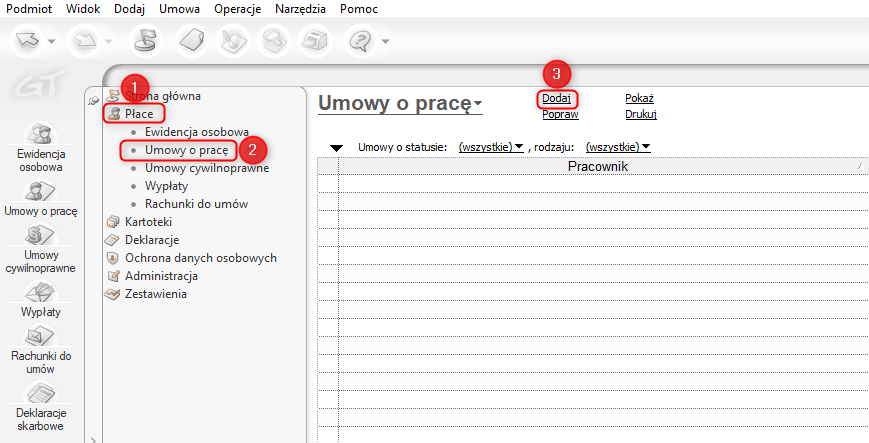Select Umowy cywilnoprawne tree entry under Płace

pos(207,167)
